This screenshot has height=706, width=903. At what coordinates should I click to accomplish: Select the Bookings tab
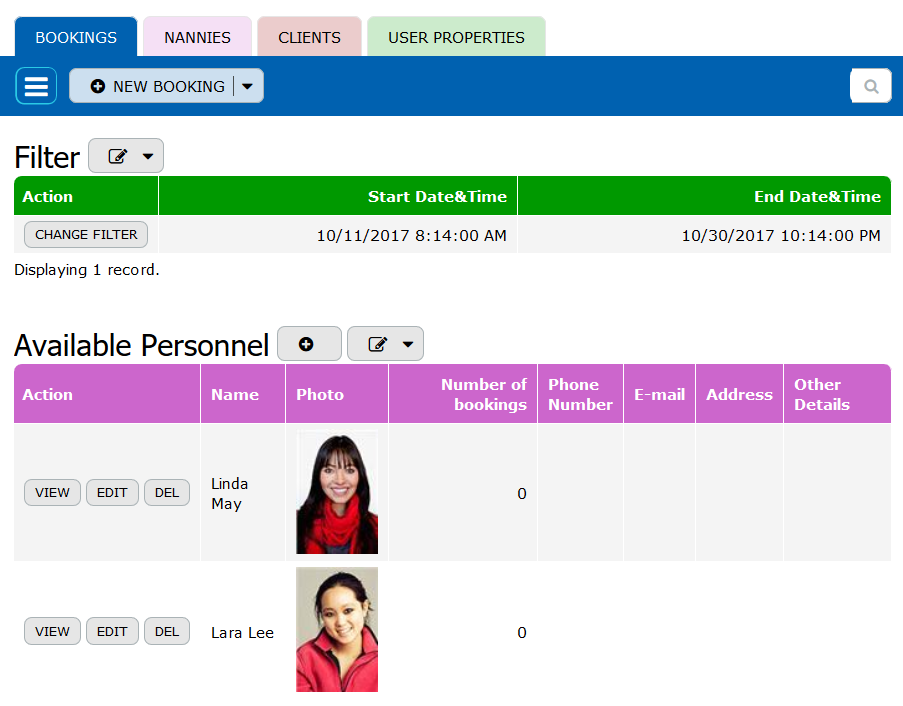coord(76,37)
